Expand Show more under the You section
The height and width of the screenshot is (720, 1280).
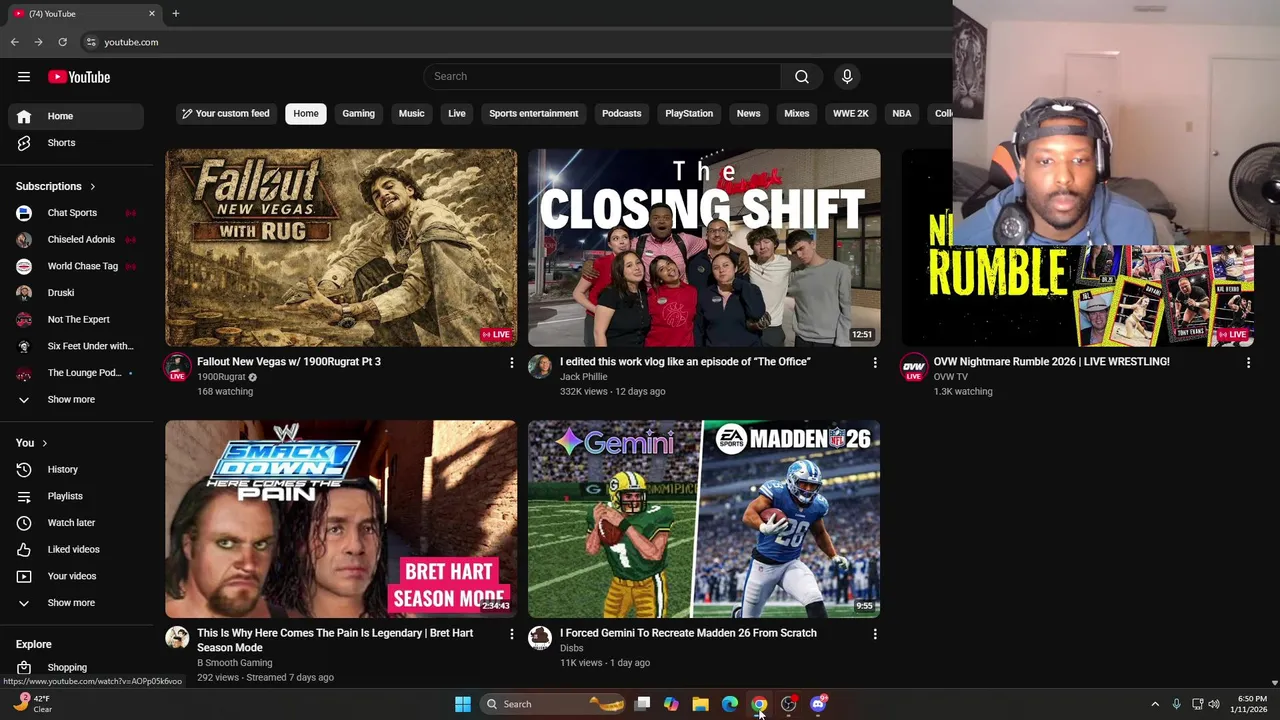pyautogui.click(x=76, y=603)
